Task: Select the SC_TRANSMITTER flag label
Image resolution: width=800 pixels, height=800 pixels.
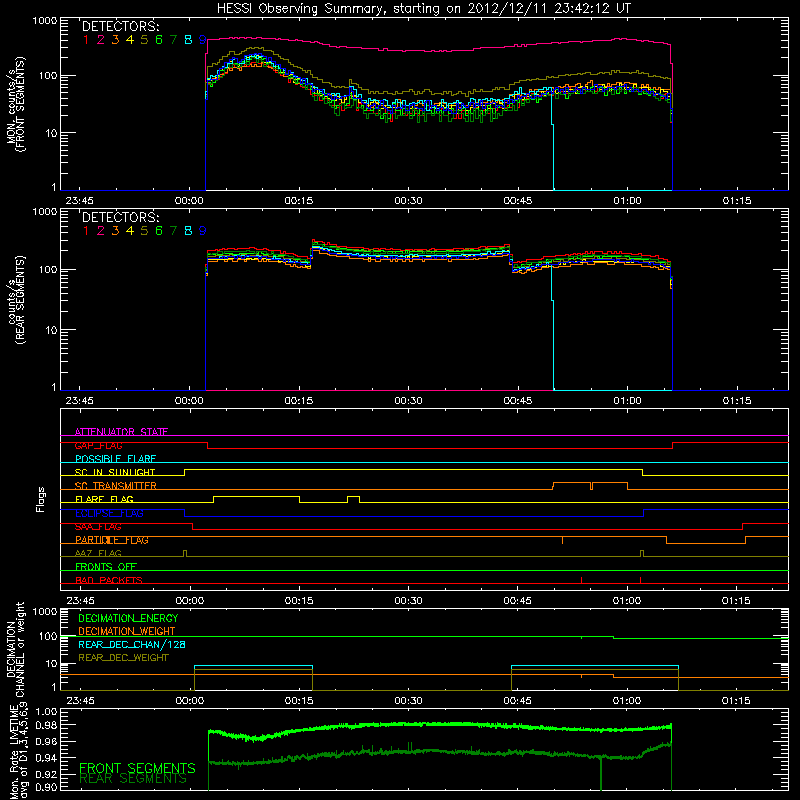Action: [115, 486]
